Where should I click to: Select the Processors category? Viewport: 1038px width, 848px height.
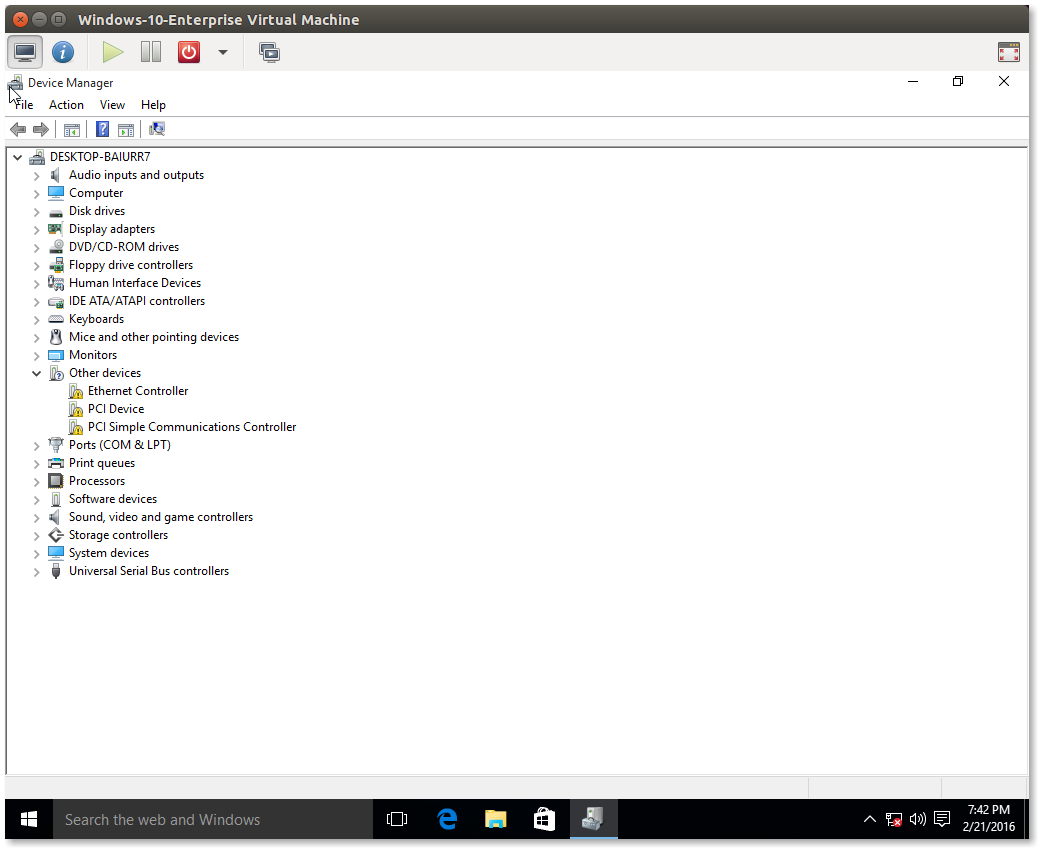[97, 481]
